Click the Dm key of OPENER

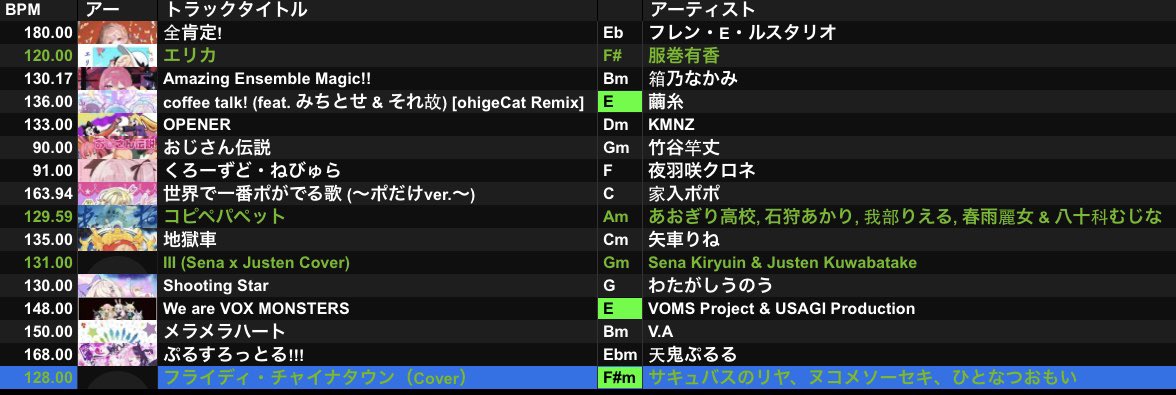pyautogui.click(x=615, y=124)
